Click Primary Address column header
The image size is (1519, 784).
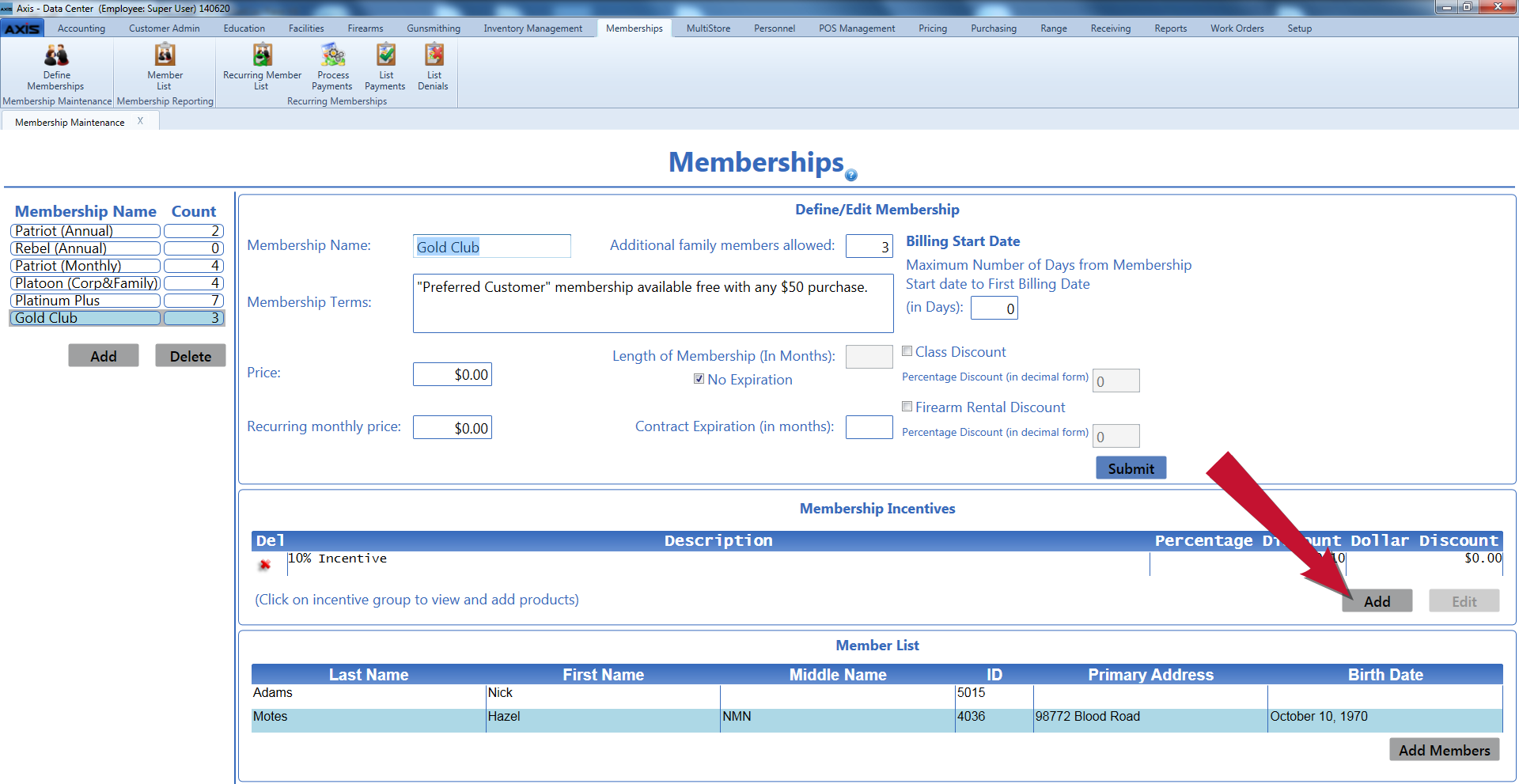(1150, 675)
